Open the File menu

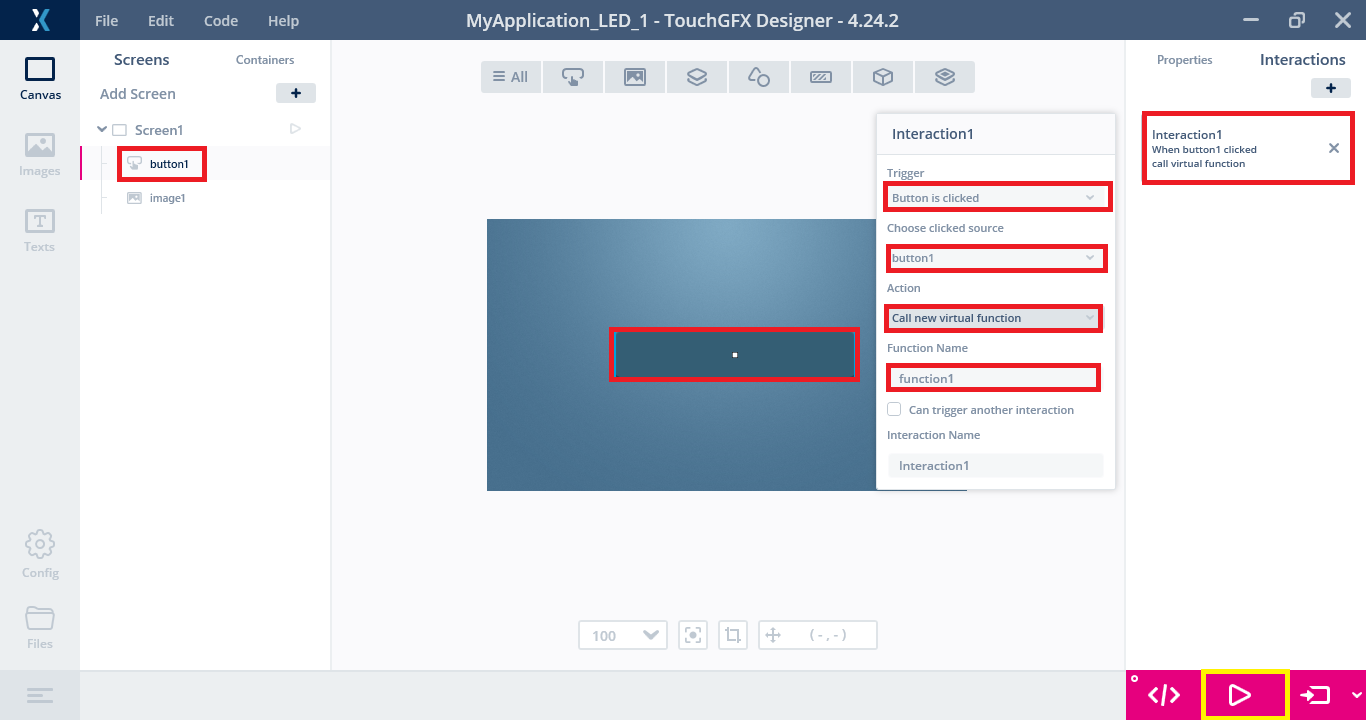(107, 20)
